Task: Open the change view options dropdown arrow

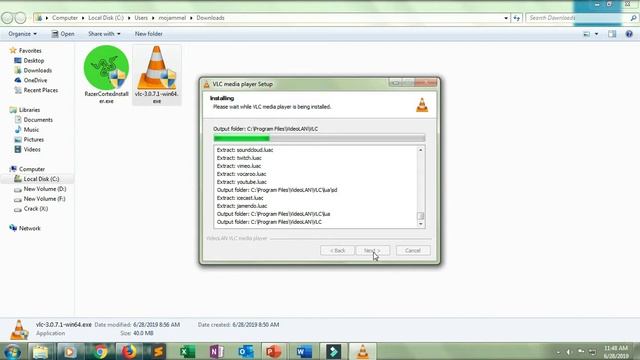Action: click(596, 34)
